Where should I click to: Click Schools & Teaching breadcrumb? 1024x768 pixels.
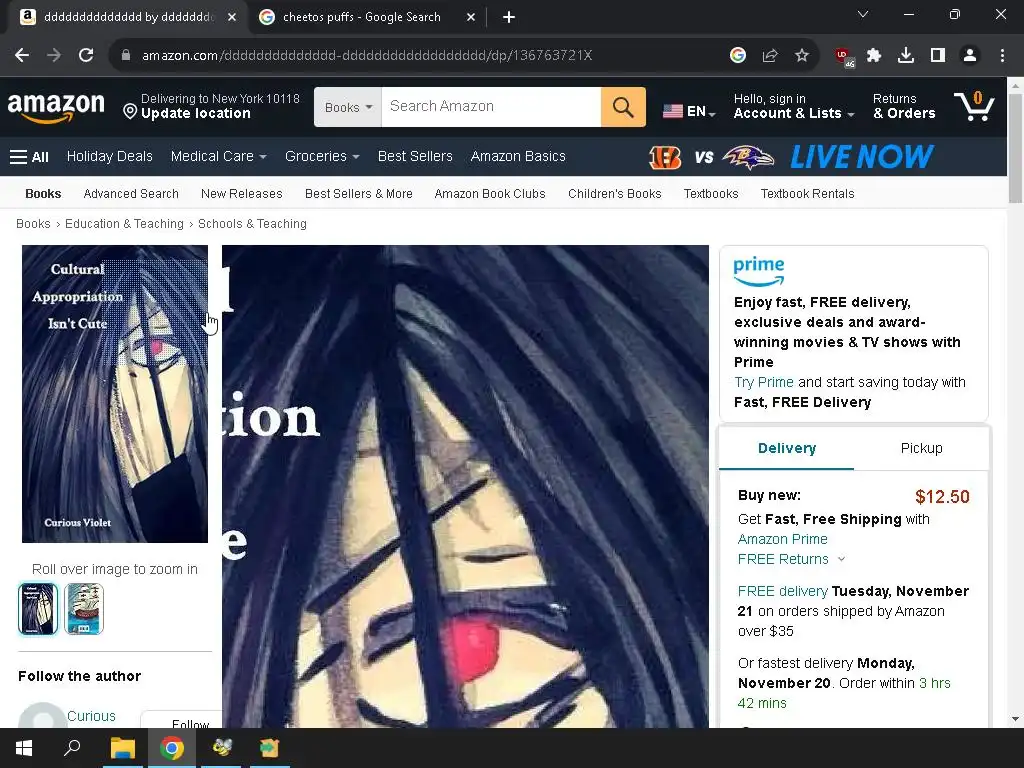click(252, 224)
